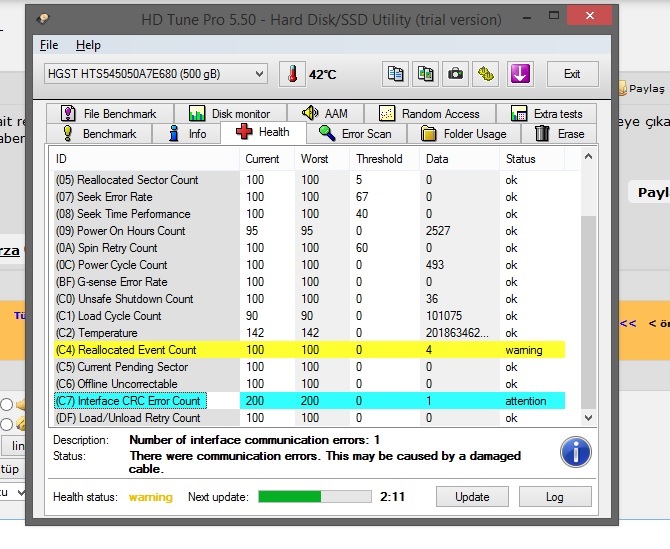Click the health list scroll up arrow
Screen dimensions: 670x549
click(588, 157)
